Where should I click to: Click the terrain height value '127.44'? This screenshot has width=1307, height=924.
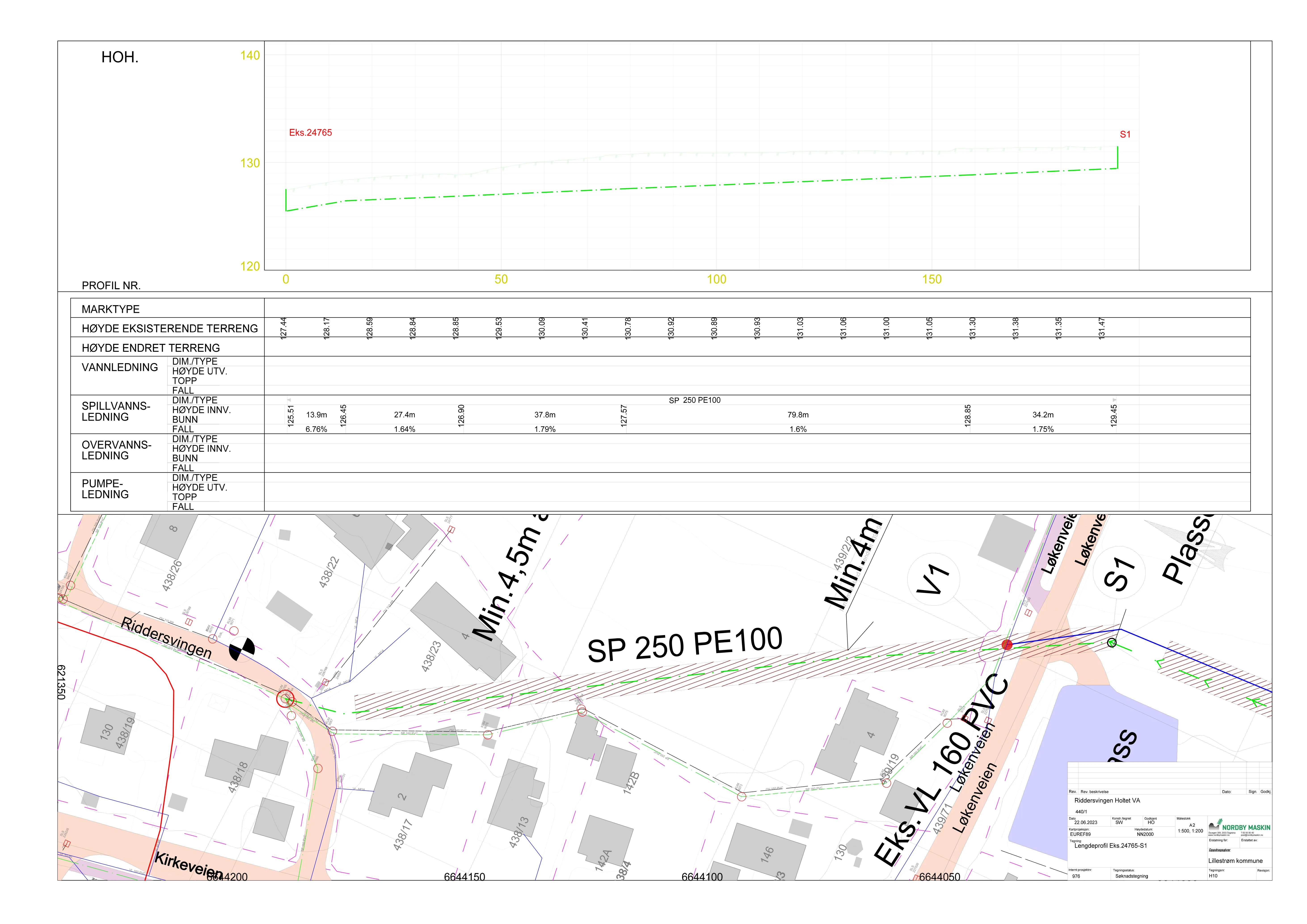283,328
